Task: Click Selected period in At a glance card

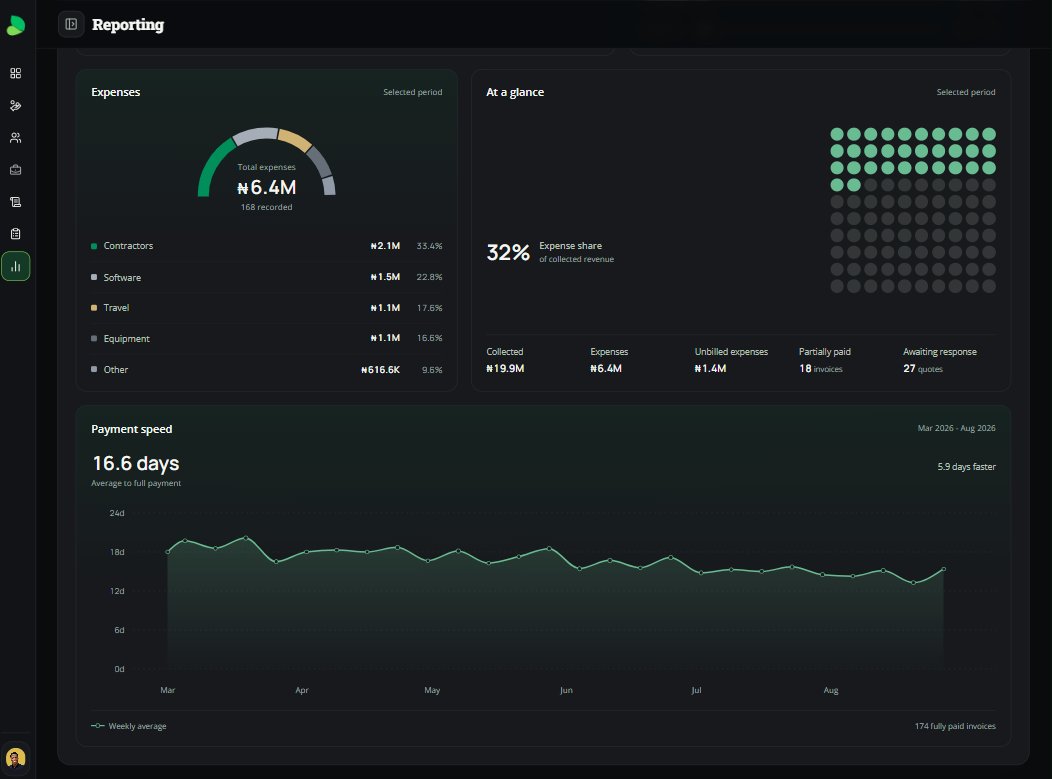Action: [x=965, y=92]
